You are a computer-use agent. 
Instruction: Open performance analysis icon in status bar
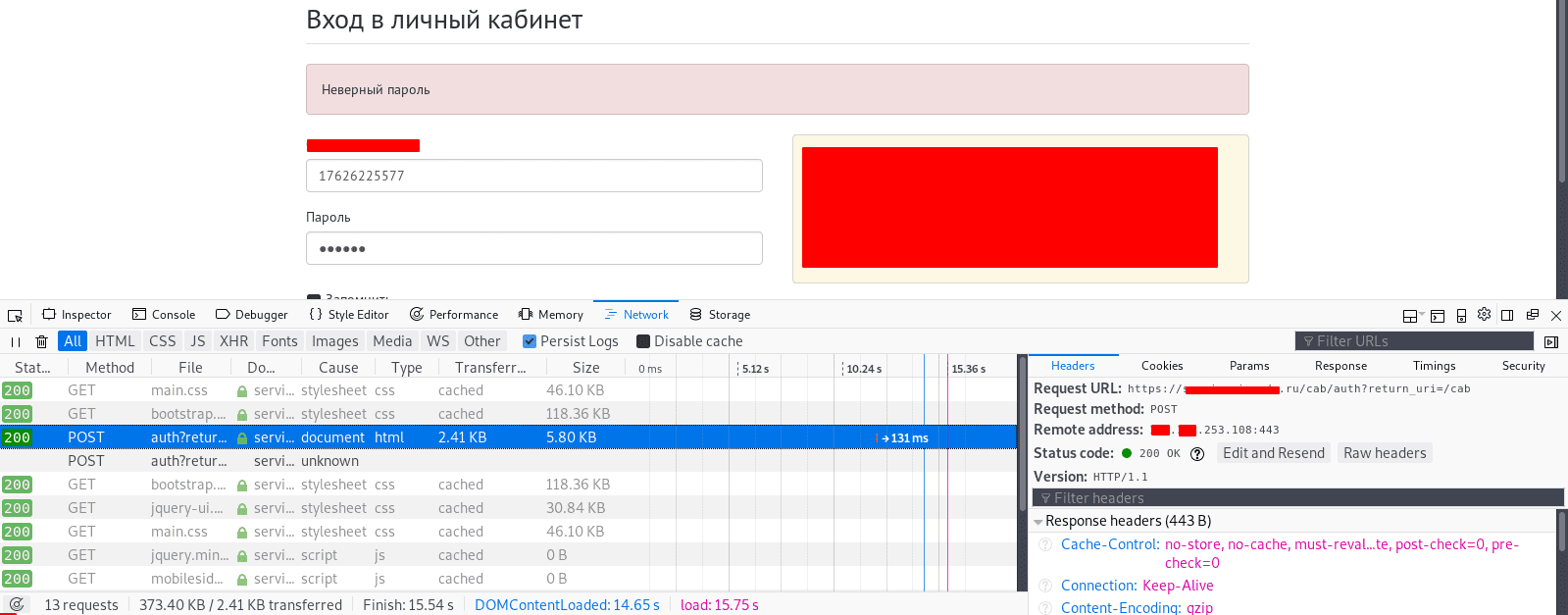[17, 604]
